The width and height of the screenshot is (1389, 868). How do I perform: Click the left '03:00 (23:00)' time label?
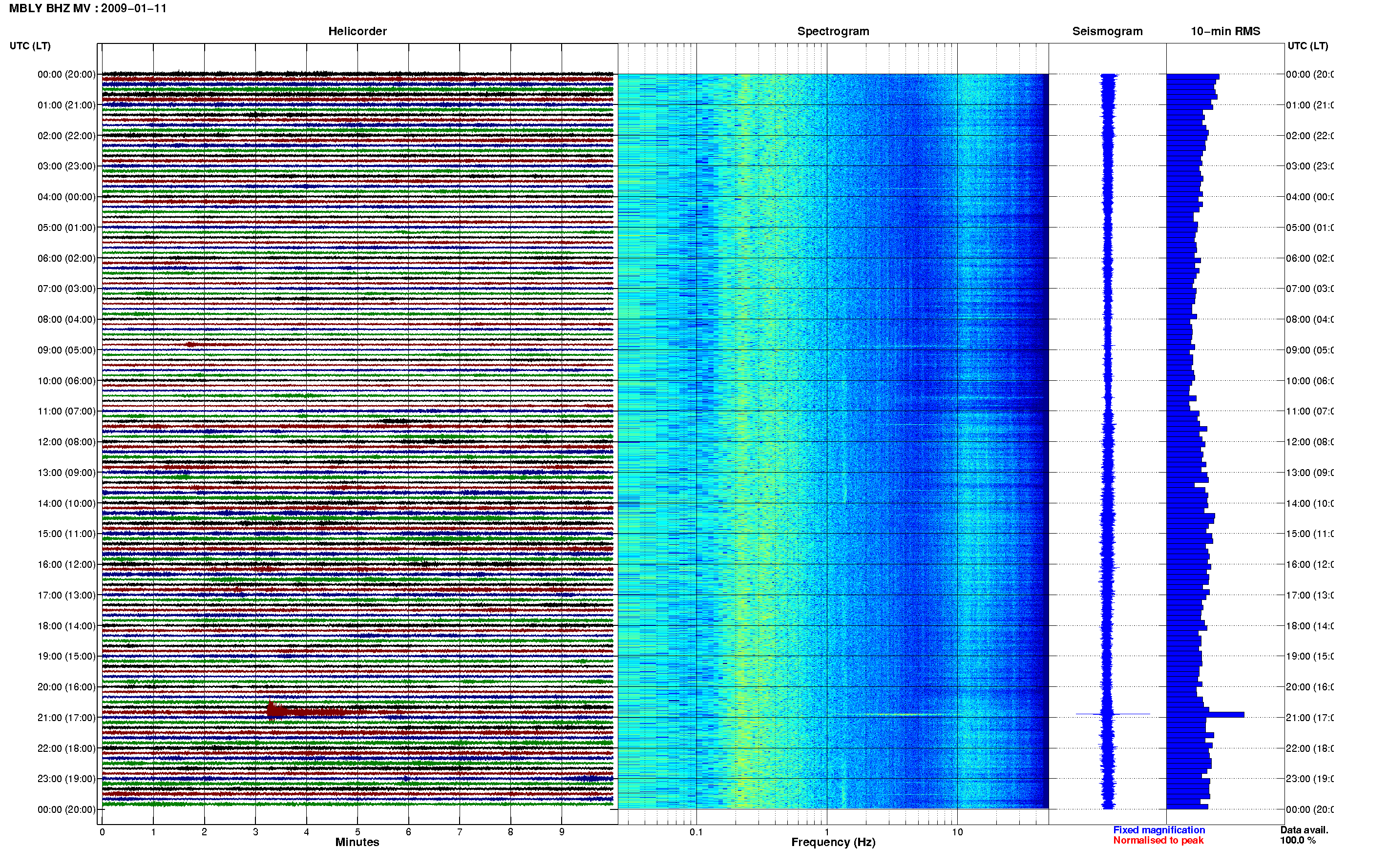(66, 166)
